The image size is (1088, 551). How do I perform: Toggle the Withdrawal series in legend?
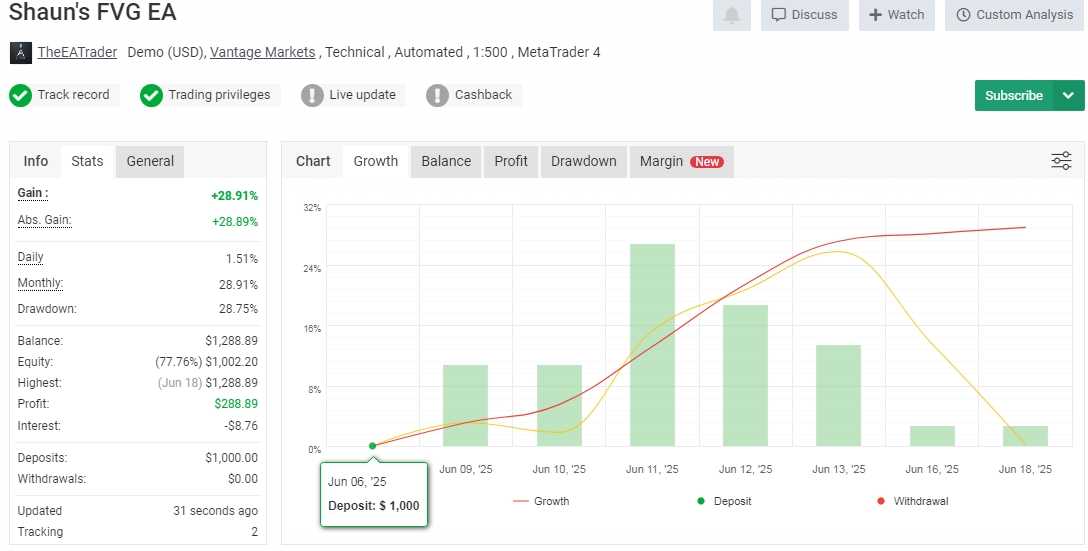[912, 501]
